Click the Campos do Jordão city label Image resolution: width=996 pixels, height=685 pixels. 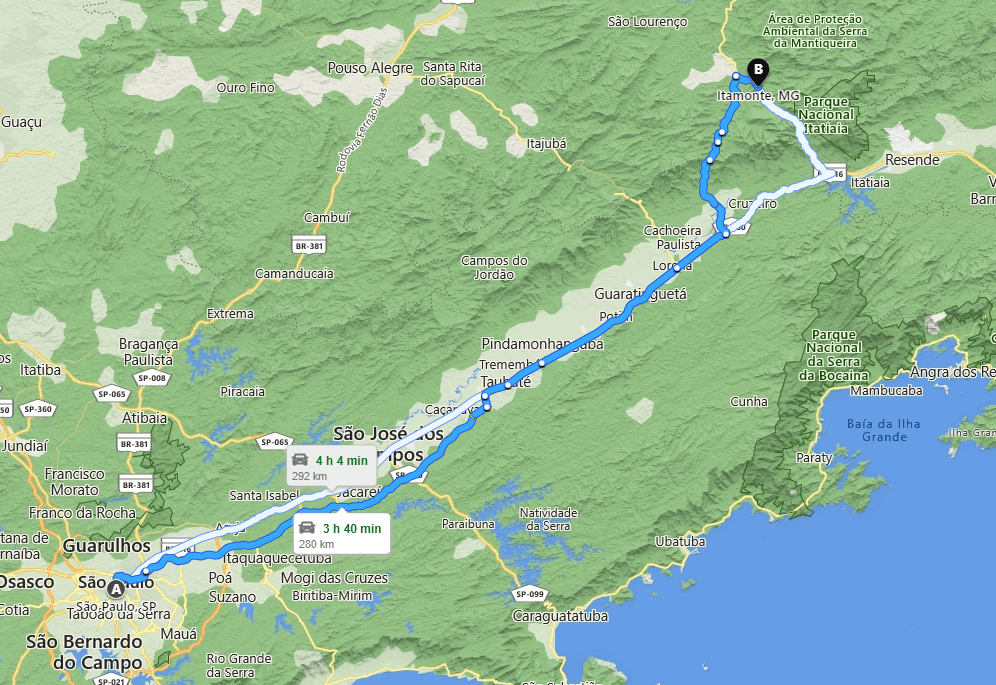[494, 268]
